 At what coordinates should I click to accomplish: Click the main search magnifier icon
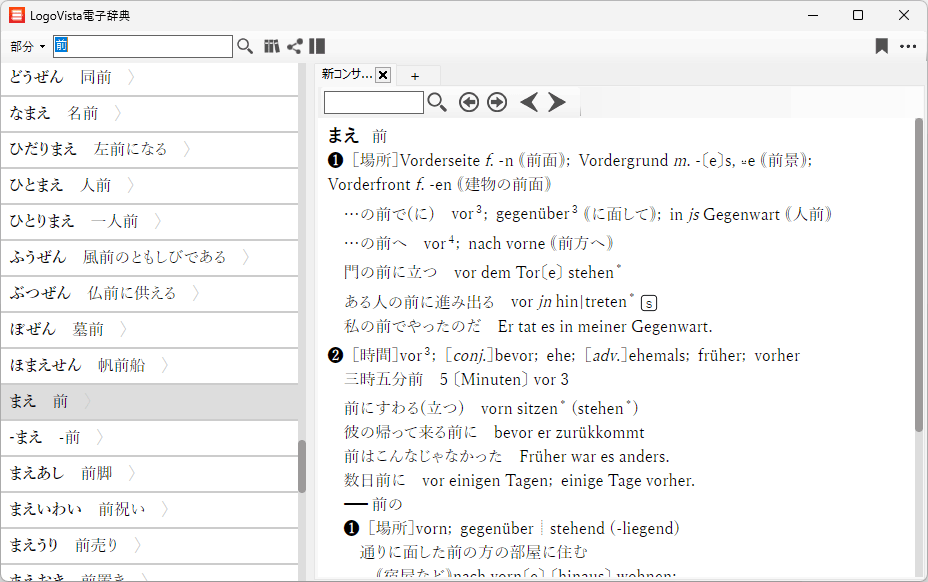tap(245, 46)
